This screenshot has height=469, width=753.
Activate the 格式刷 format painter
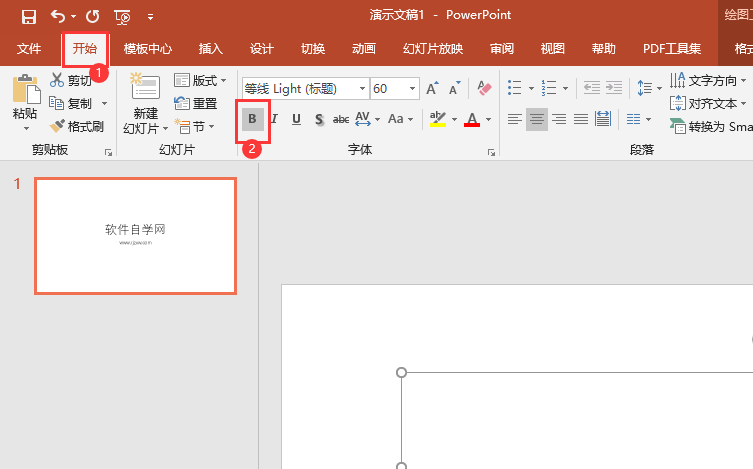click(77, 126)
